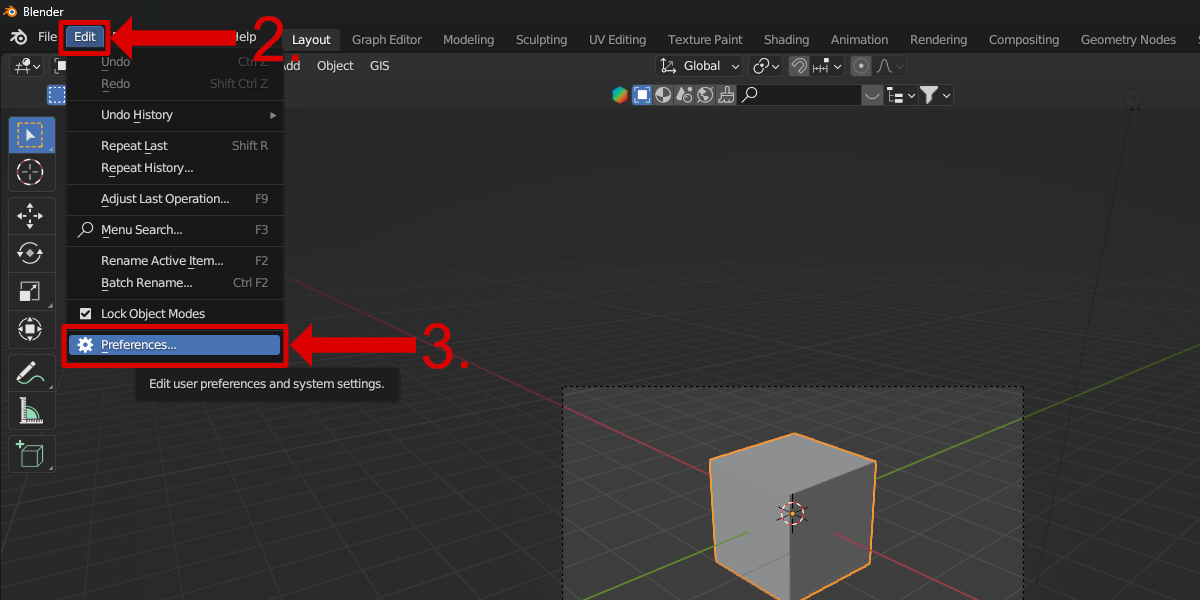The height and width of the screenshot is (600, 1200).
Task: Toggle proportional editing
Action: [x=861, y=66]
